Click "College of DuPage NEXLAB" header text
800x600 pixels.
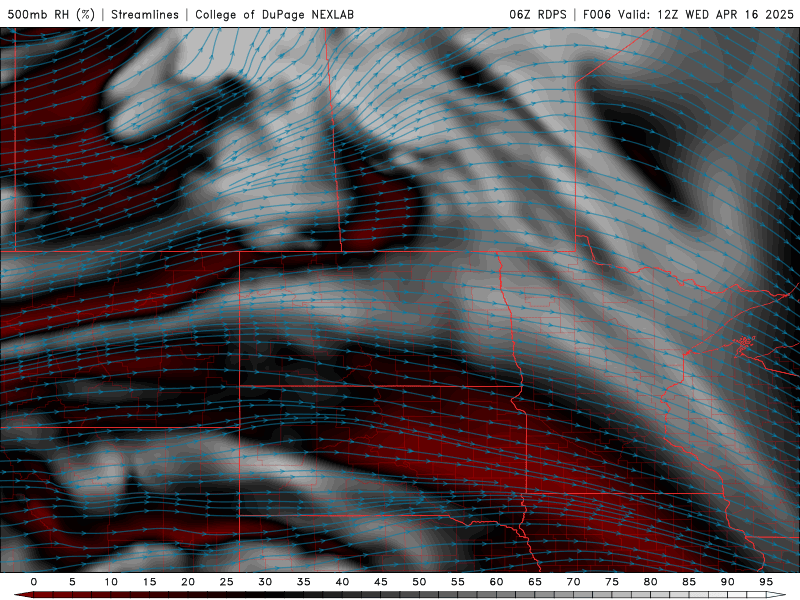point(274,14)
